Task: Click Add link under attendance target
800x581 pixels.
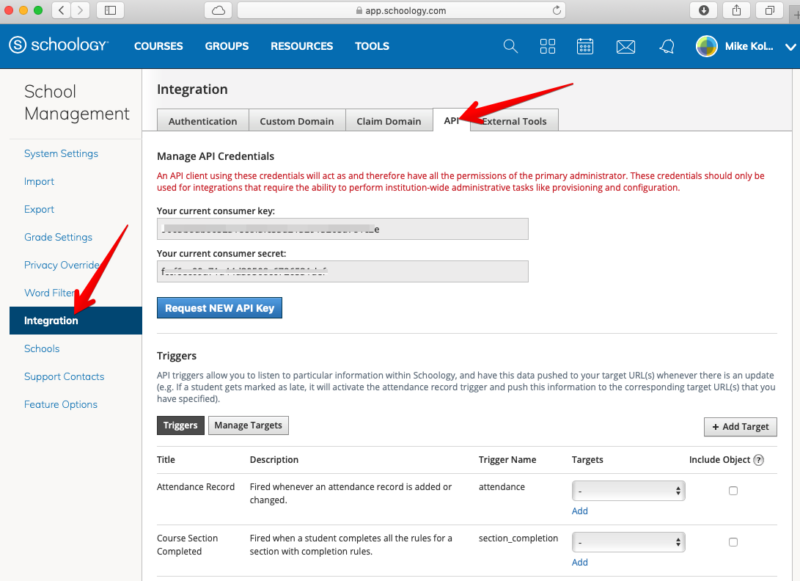Action: pos(580,511)
